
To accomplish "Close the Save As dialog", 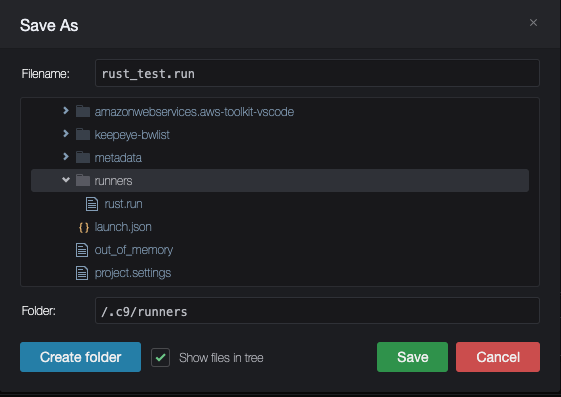I will click(x=533, y=23).
